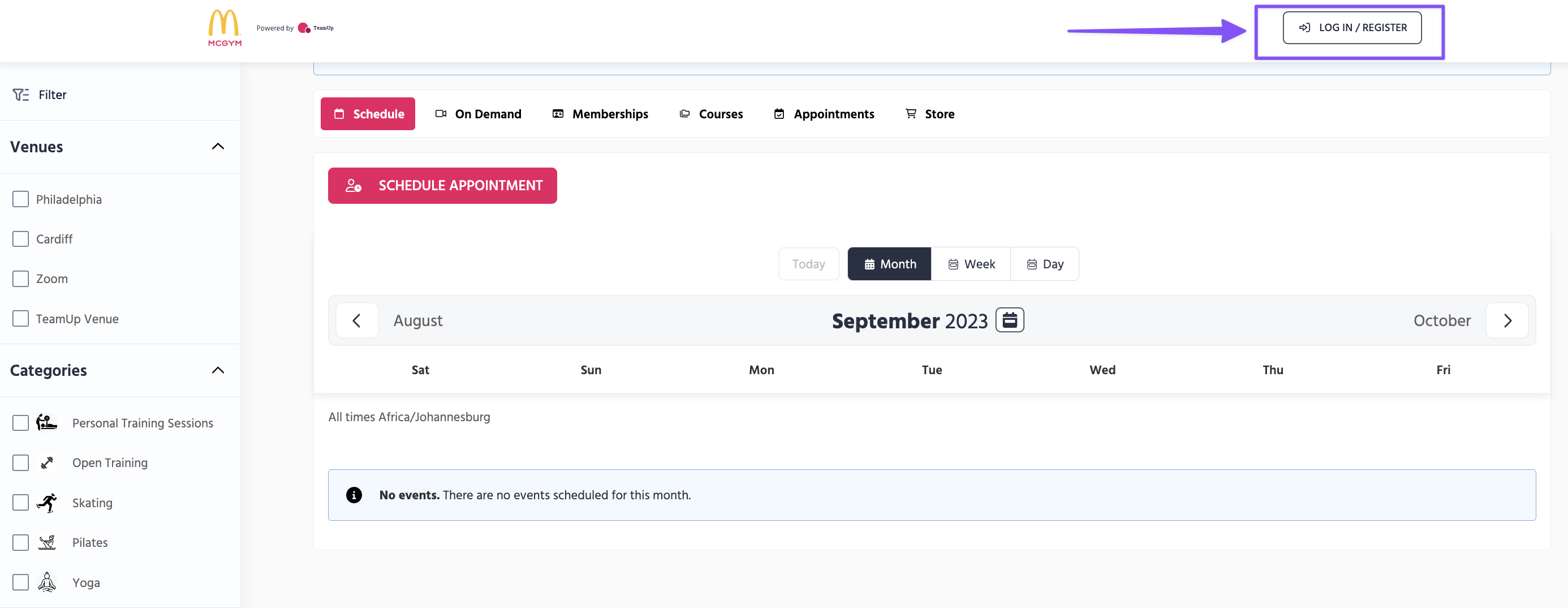Click Log In / Register button
This screenshot has height=608, width=1568.
tap(1352, 28)
